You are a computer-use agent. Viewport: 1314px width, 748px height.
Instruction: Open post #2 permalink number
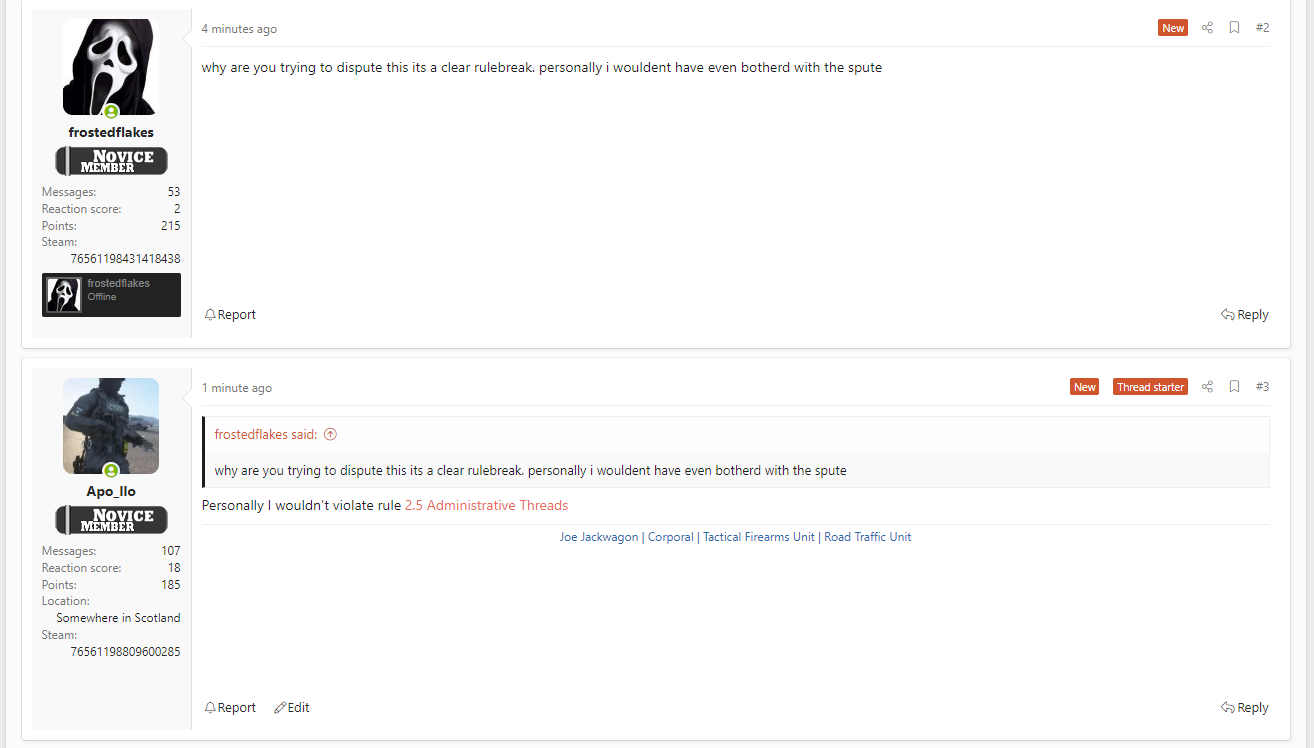[1262, 28]
